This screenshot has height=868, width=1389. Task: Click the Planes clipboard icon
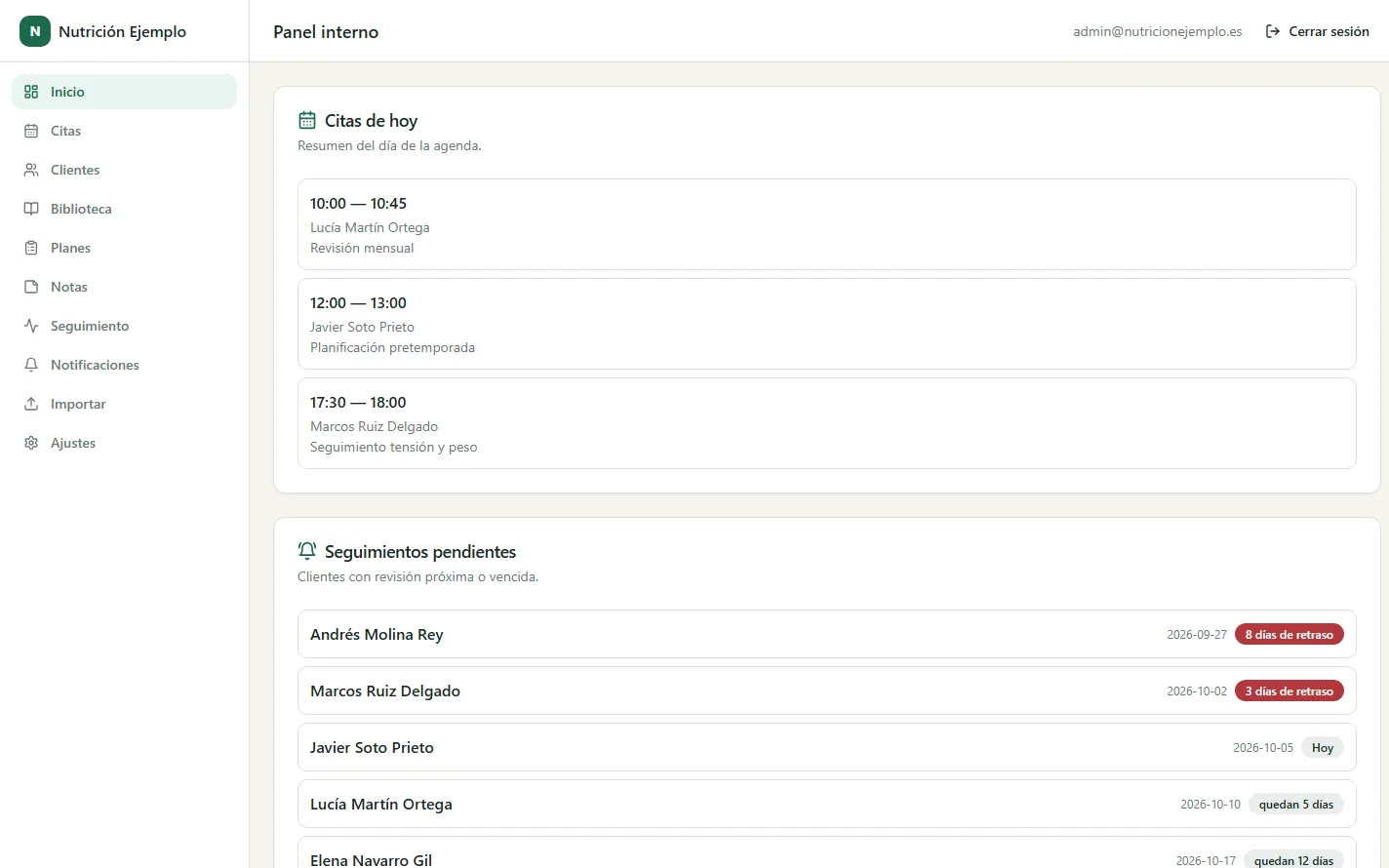point(31,248)
